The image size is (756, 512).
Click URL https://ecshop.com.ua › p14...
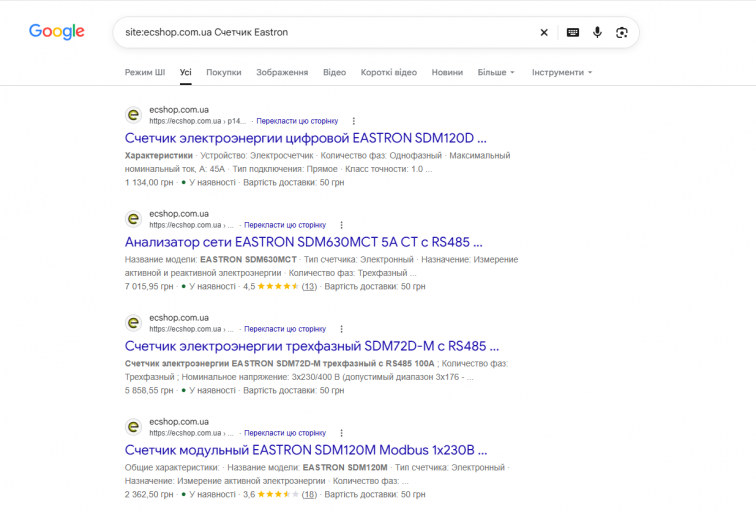(x=198, y=121)
